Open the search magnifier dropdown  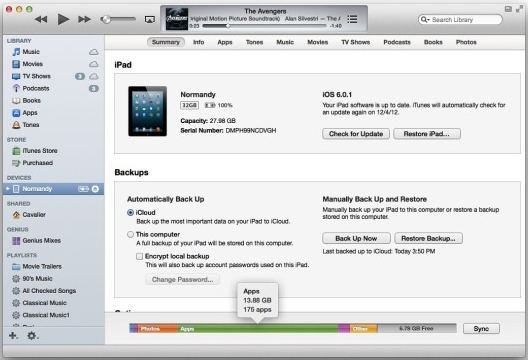[x=425, y=20]
